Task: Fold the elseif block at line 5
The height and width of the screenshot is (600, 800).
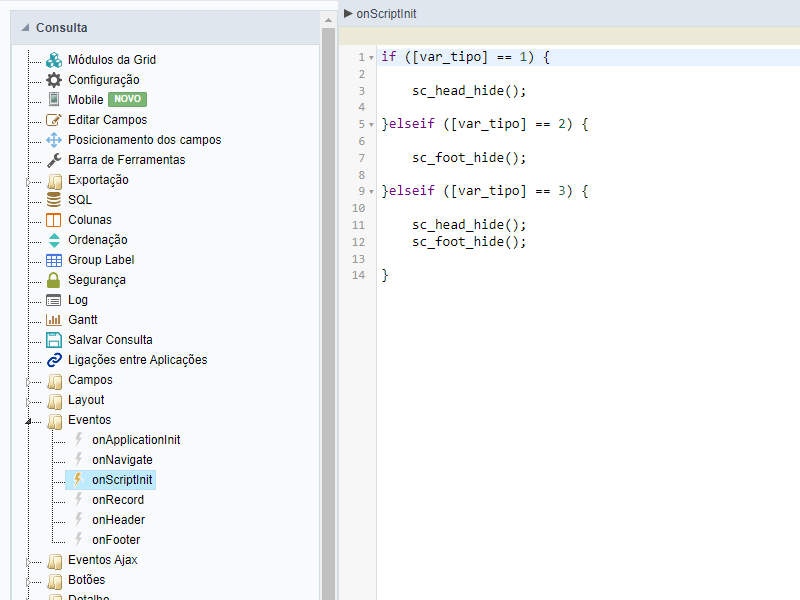Action: click(x=371, y=124)
